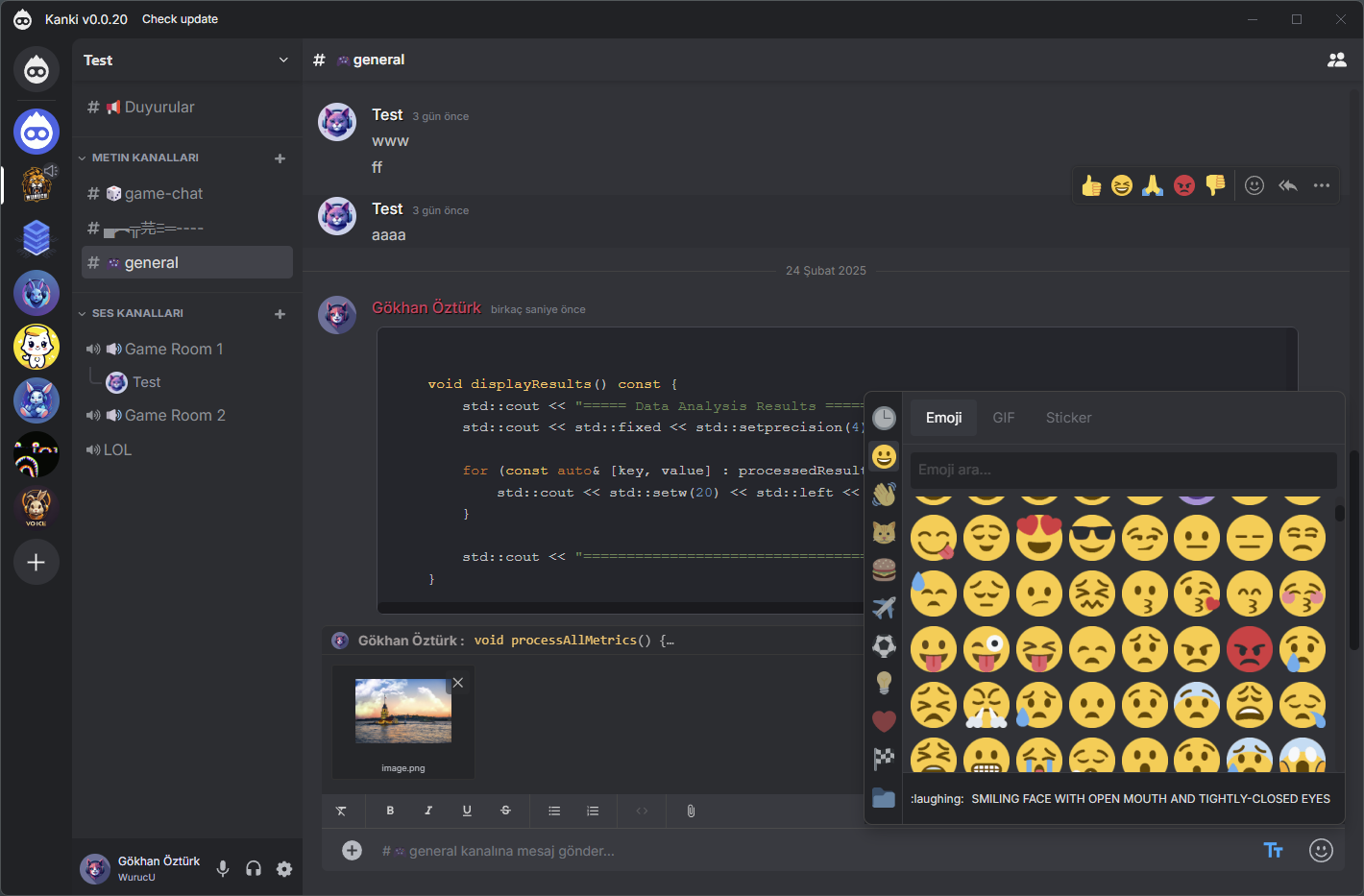Open the more options ellipsis on message
The height and width of the screenshot is (896, 1364).
click(1322, 185)
